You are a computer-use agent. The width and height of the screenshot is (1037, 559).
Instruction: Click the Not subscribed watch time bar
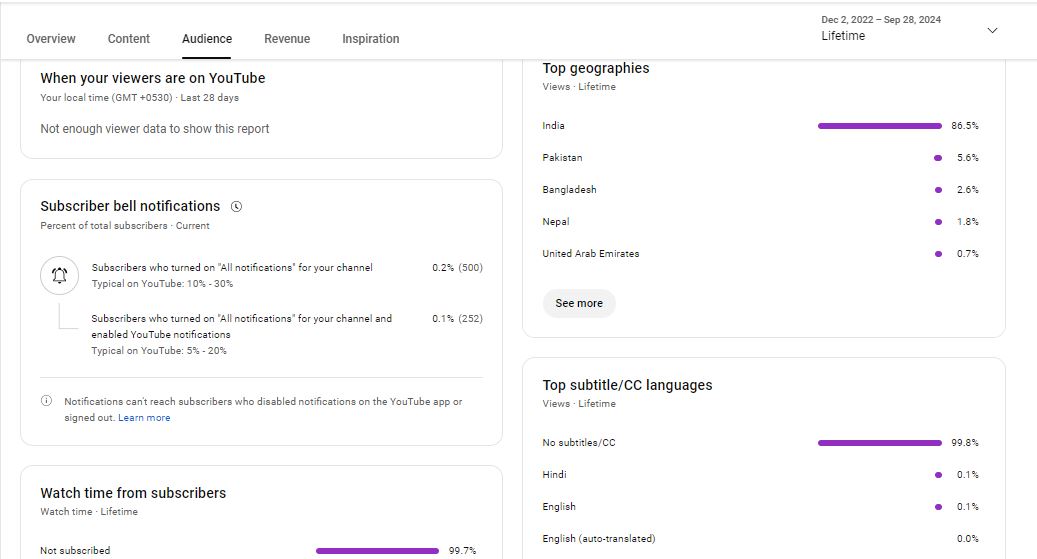point(377,551)
